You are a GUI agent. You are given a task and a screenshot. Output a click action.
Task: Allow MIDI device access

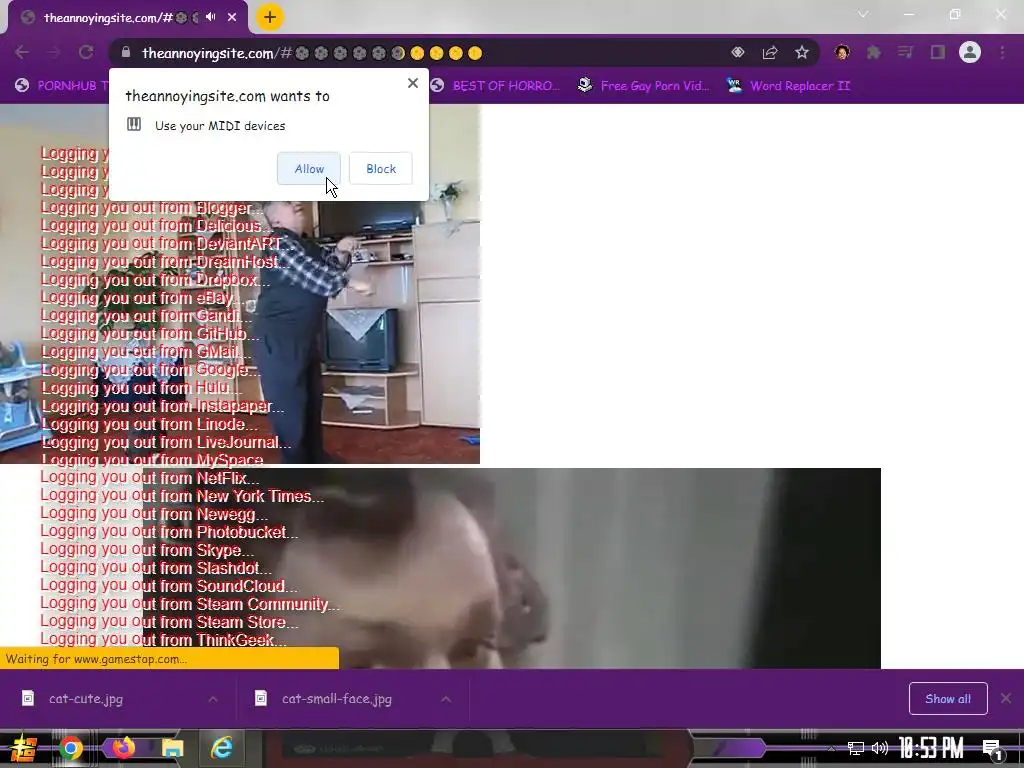coord(309,168)
